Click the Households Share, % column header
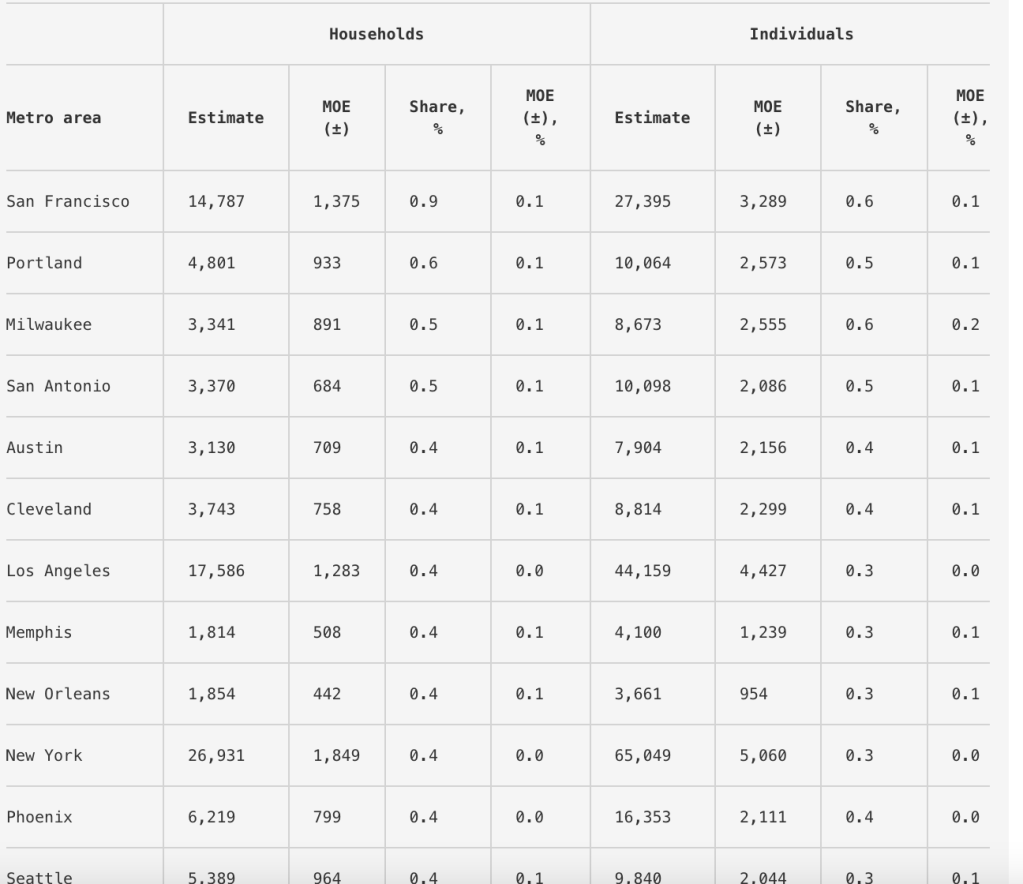This screenshot has height=884, width=1023. (x=437, y=118)
